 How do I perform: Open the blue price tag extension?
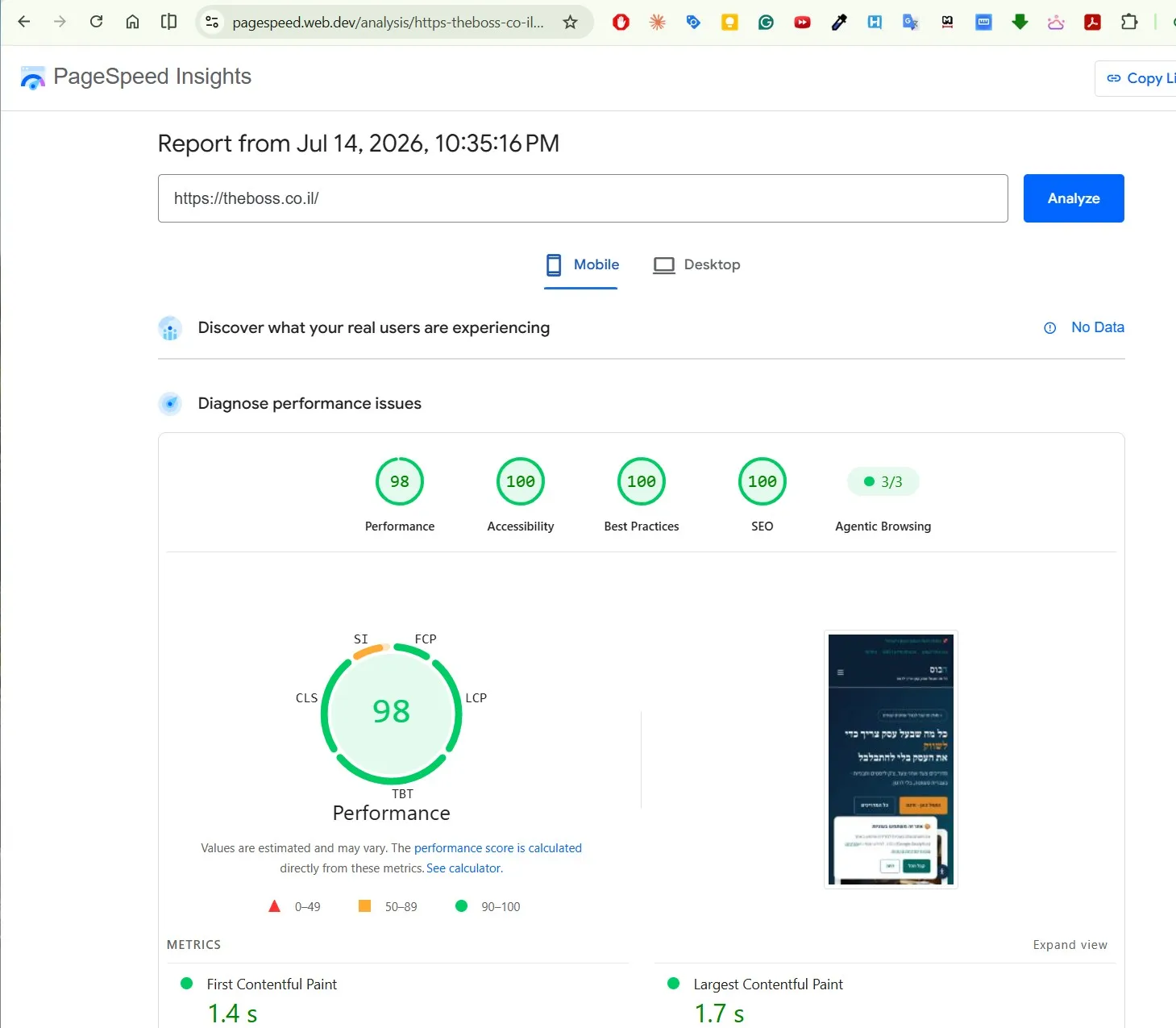point(693,22)
